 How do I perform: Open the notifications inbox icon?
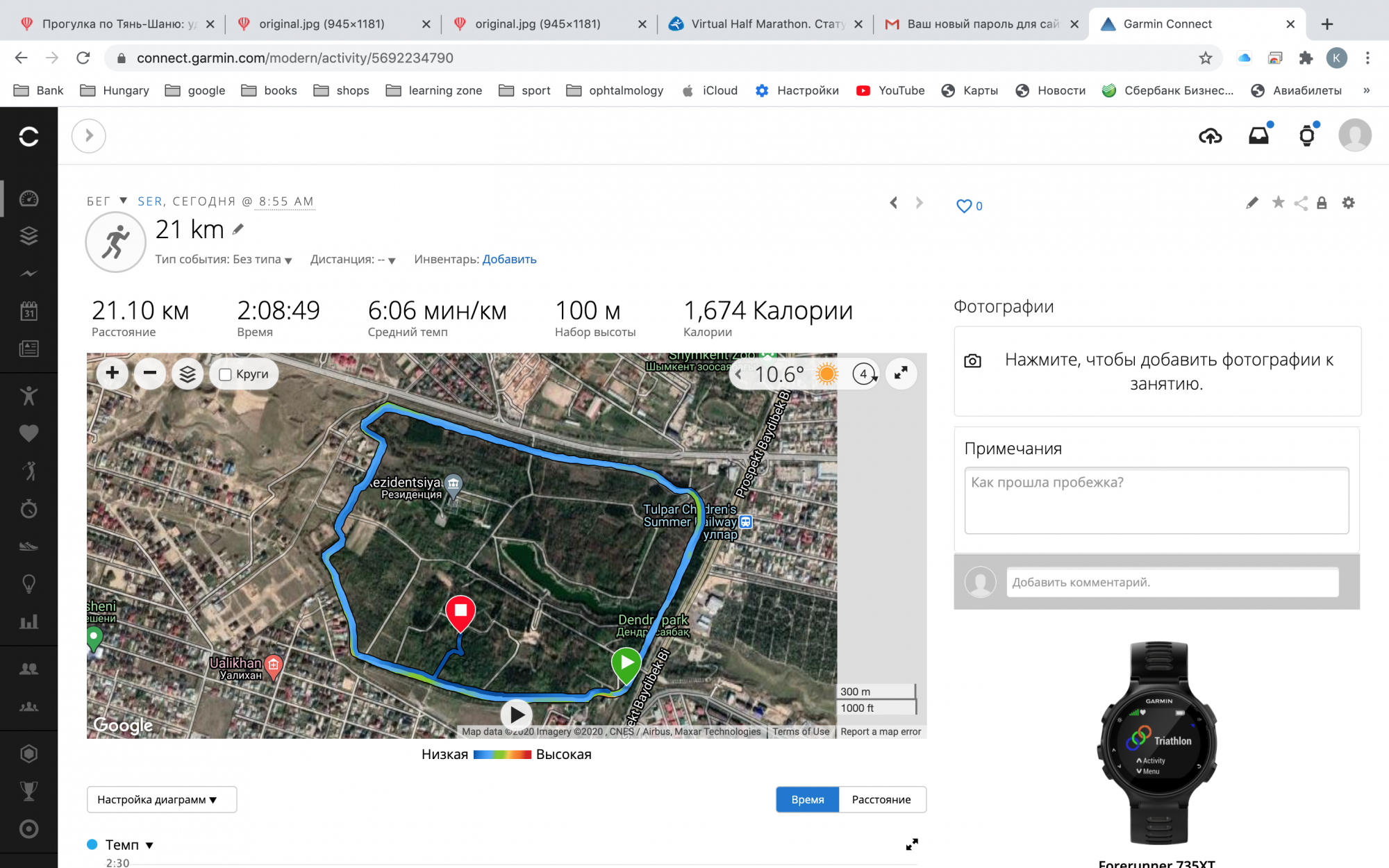click(x=1258, y=136)
